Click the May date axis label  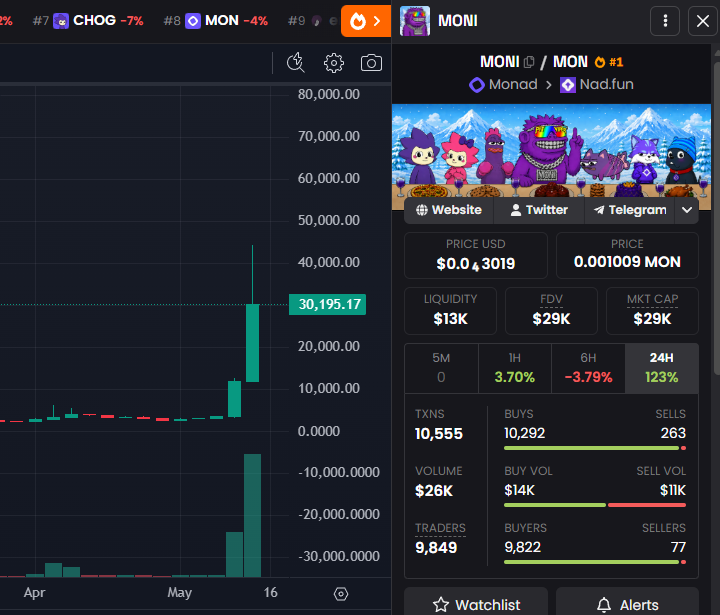coord(179,592)
